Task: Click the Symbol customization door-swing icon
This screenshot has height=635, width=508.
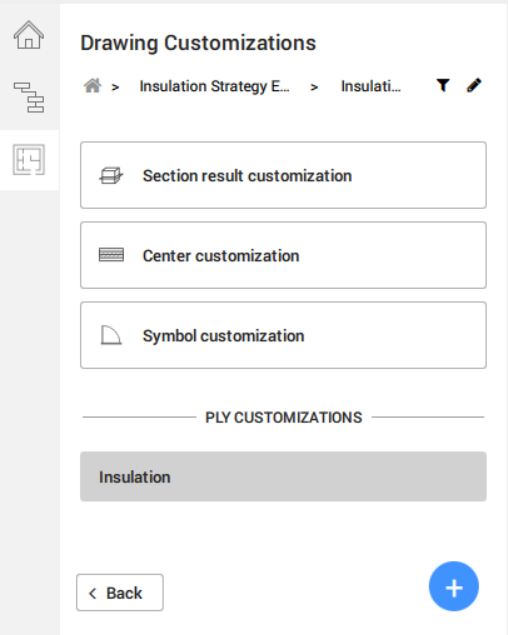Action: click(111, 335)
